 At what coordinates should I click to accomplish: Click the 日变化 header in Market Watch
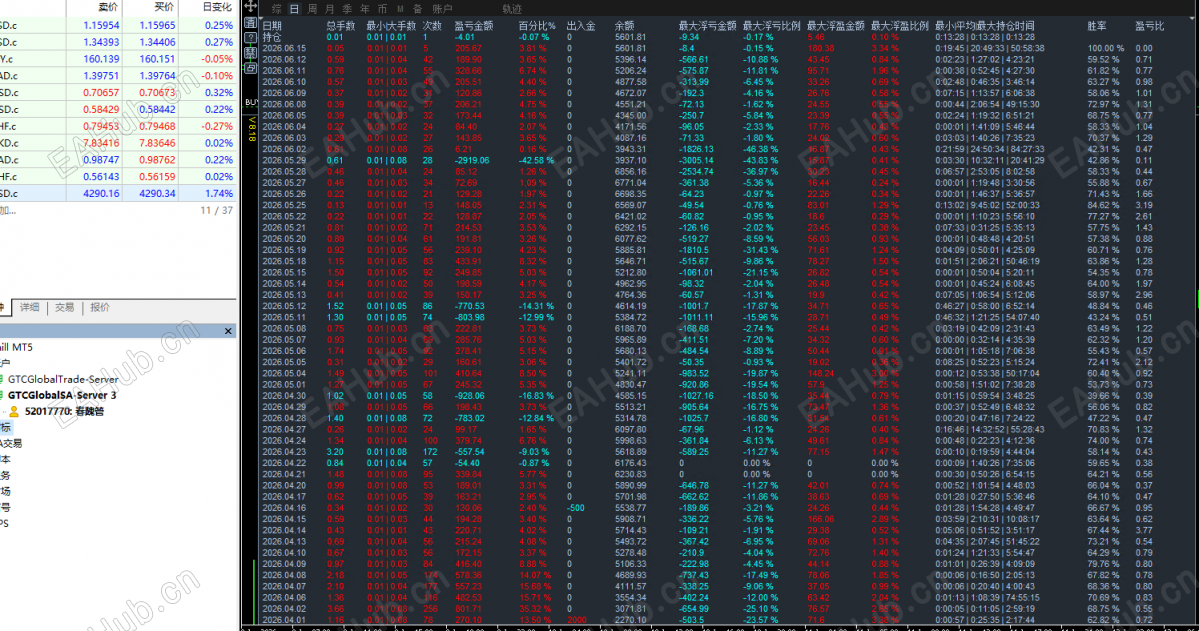tap(217, 7)
